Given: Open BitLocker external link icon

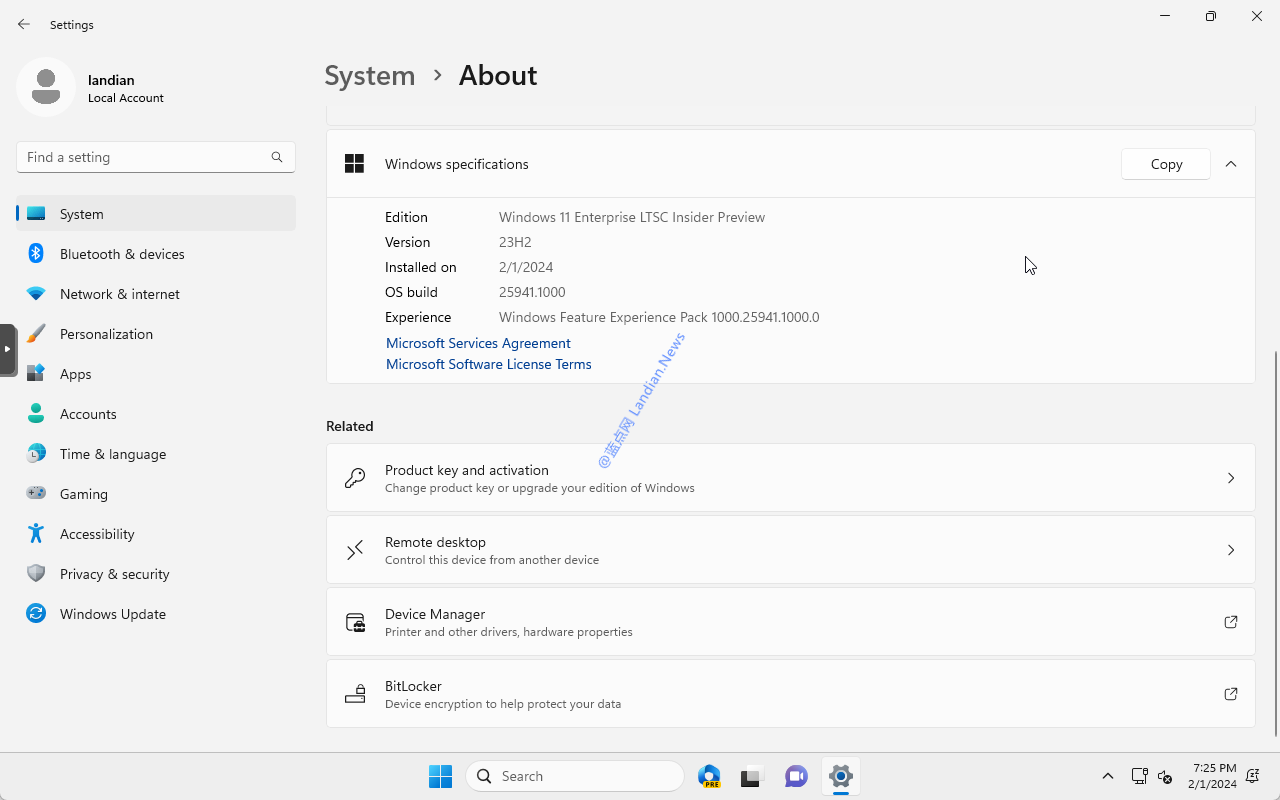Looking at the screenshot, I should (1231, 694).
